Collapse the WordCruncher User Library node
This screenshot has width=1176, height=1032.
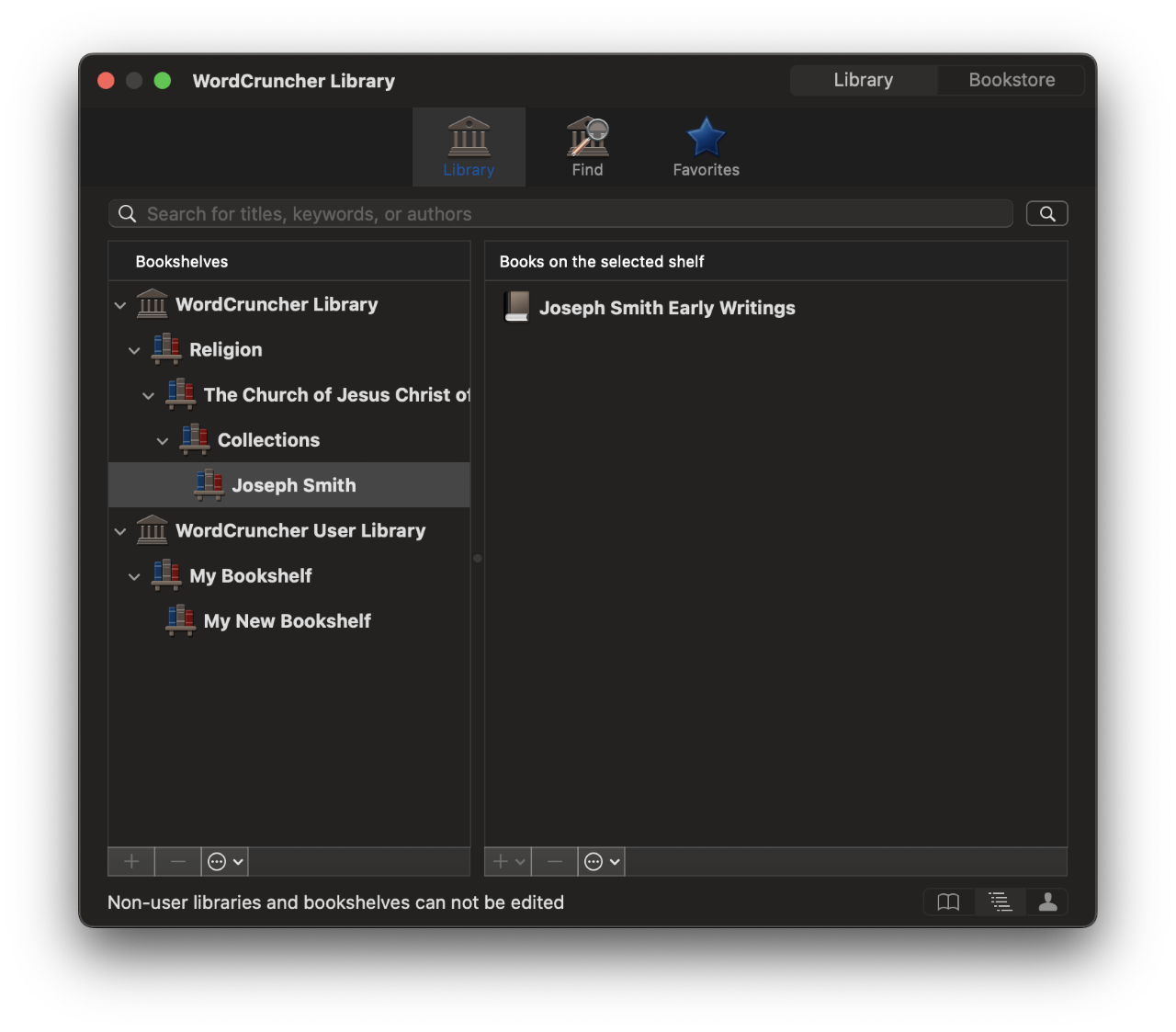point(120,531)
